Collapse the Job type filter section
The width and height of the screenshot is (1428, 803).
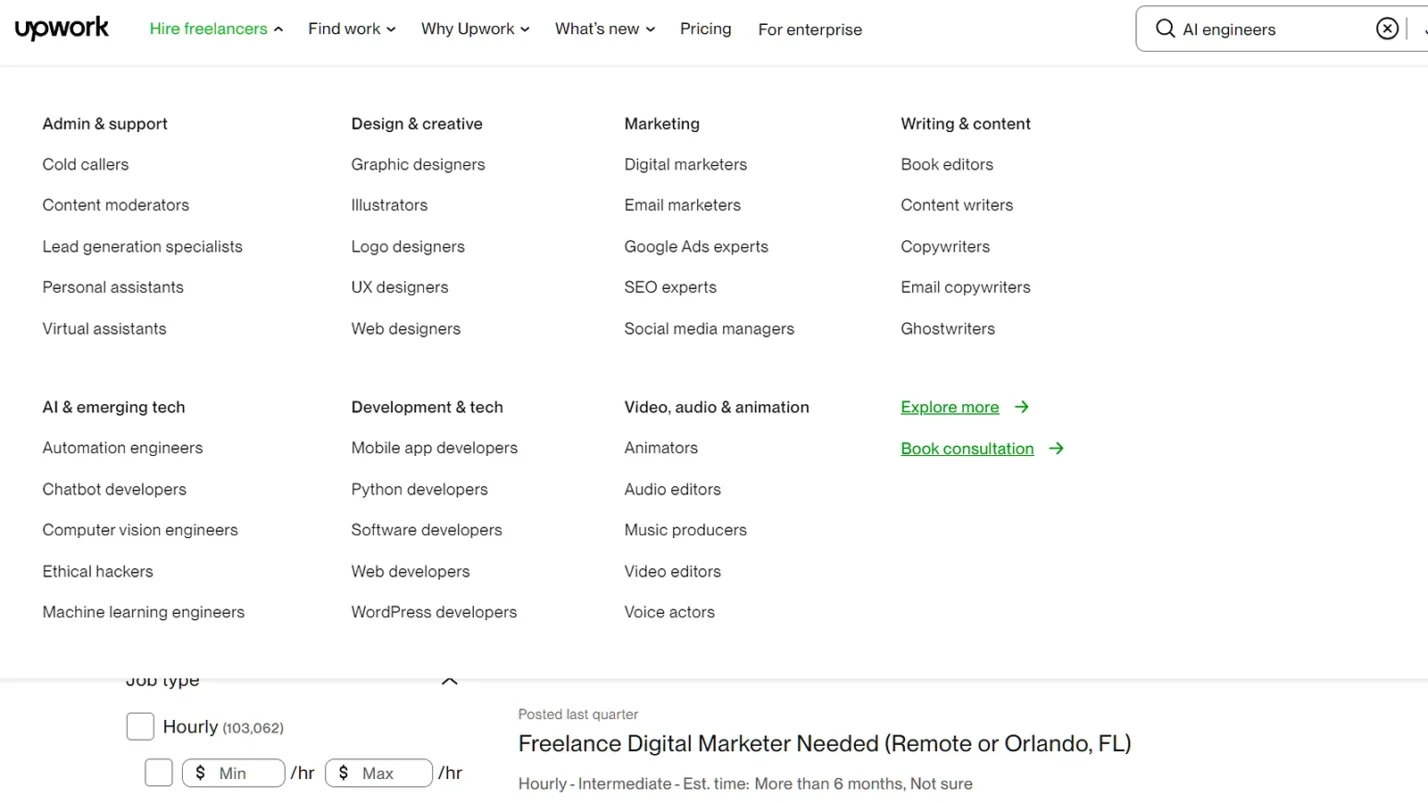[x=449, y=681]
